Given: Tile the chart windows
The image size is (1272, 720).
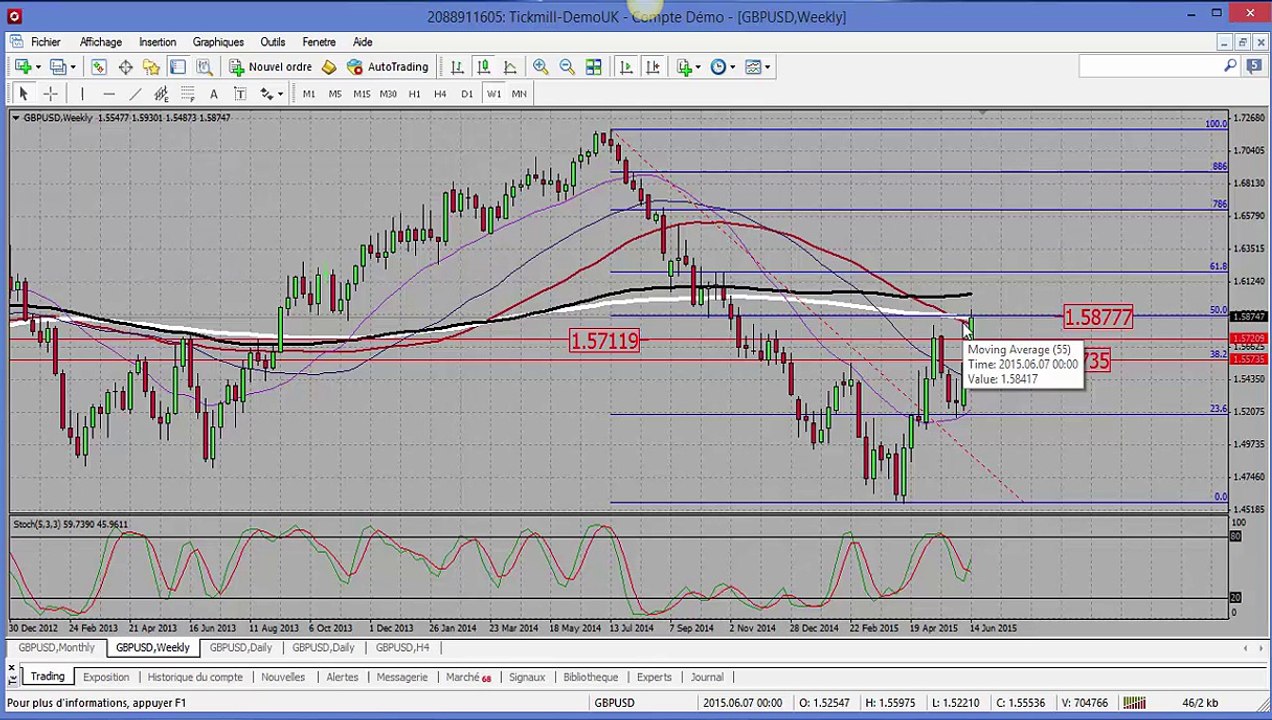Looking at the screenshot, I should (593, 67).
